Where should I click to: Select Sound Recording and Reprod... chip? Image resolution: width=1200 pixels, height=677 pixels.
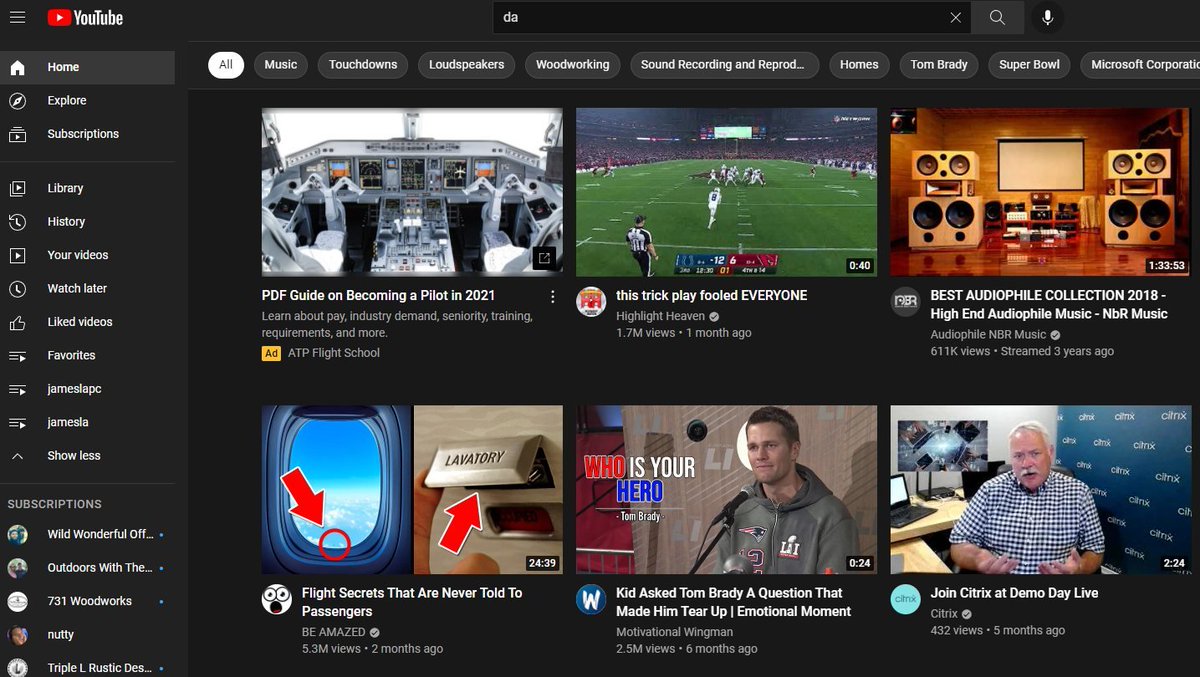click(x=723, y=64)
